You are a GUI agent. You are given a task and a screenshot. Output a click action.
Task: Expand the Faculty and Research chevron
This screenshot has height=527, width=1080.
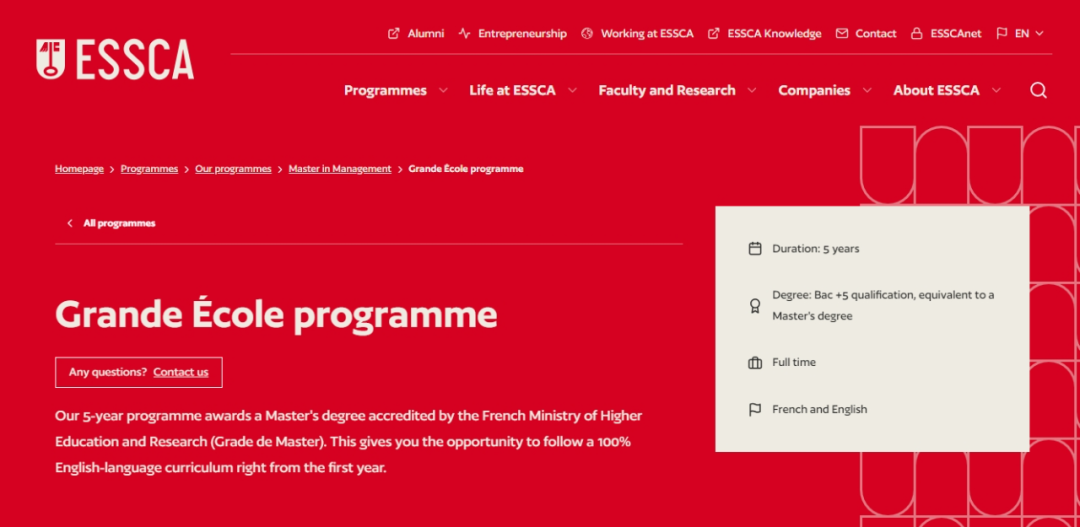point(751,90)
